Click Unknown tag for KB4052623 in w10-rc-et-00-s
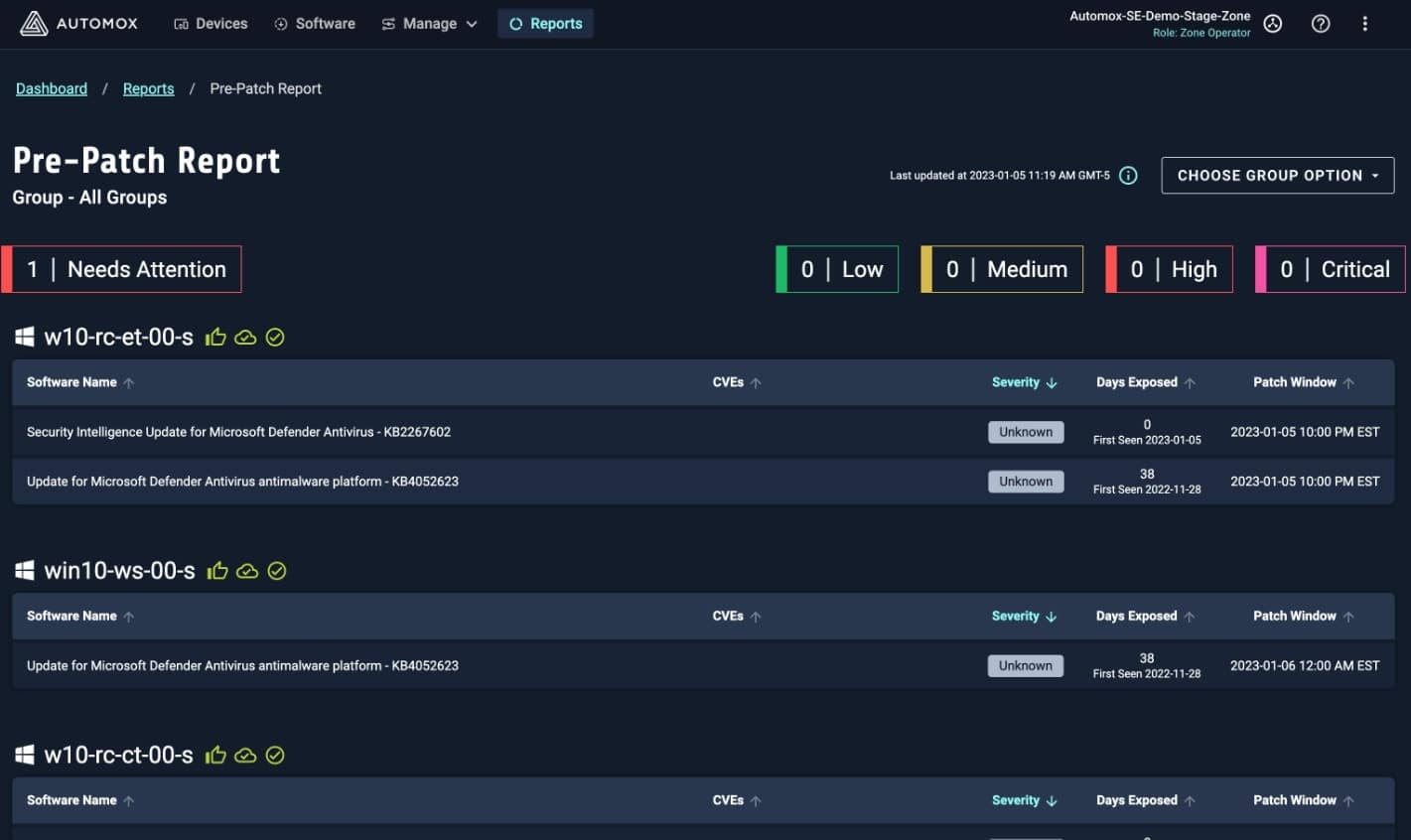 click(x=1026, y=482)
